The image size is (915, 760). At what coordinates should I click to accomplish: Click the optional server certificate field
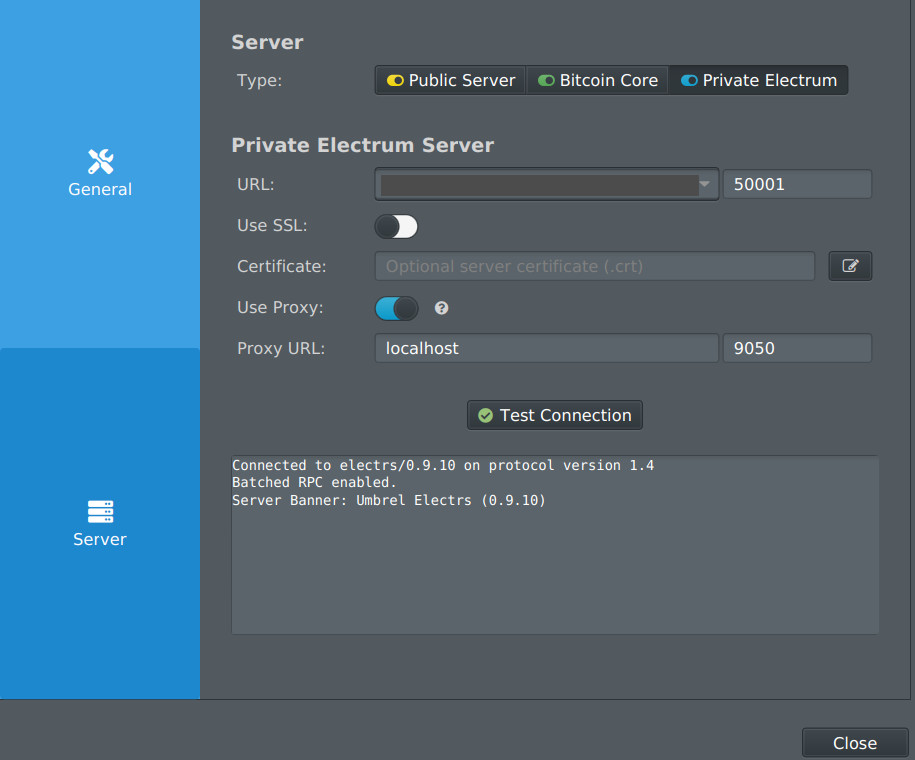tap(594, 266)
